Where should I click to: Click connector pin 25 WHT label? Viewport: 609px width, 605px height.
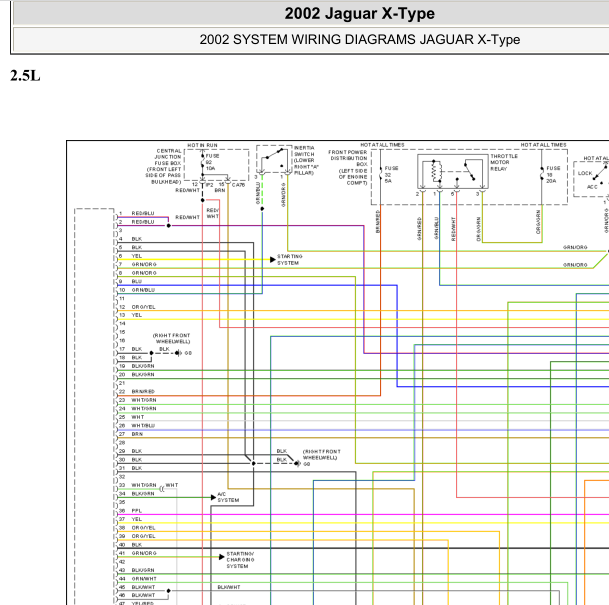coord(137,417)
